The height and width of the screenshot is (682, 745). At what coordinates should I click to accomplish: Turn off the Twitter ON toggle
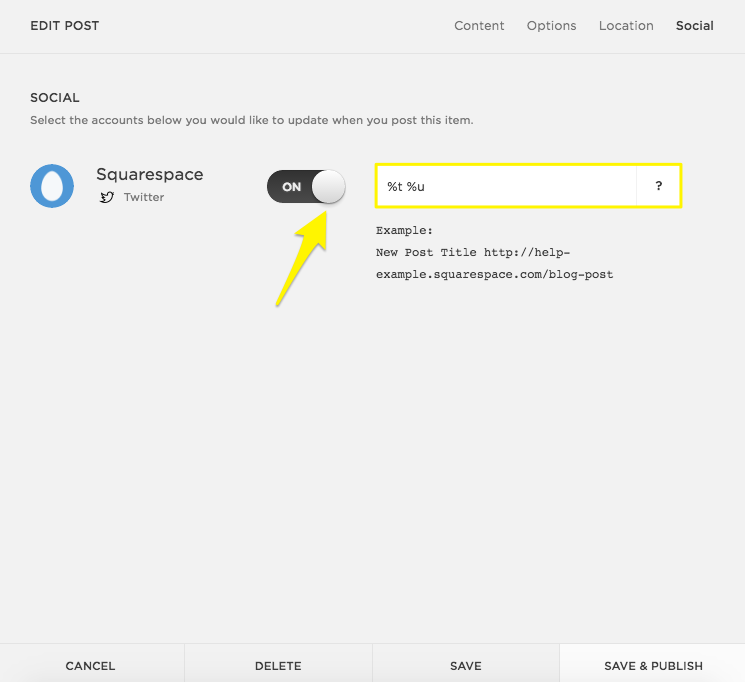tap(305, 187)
